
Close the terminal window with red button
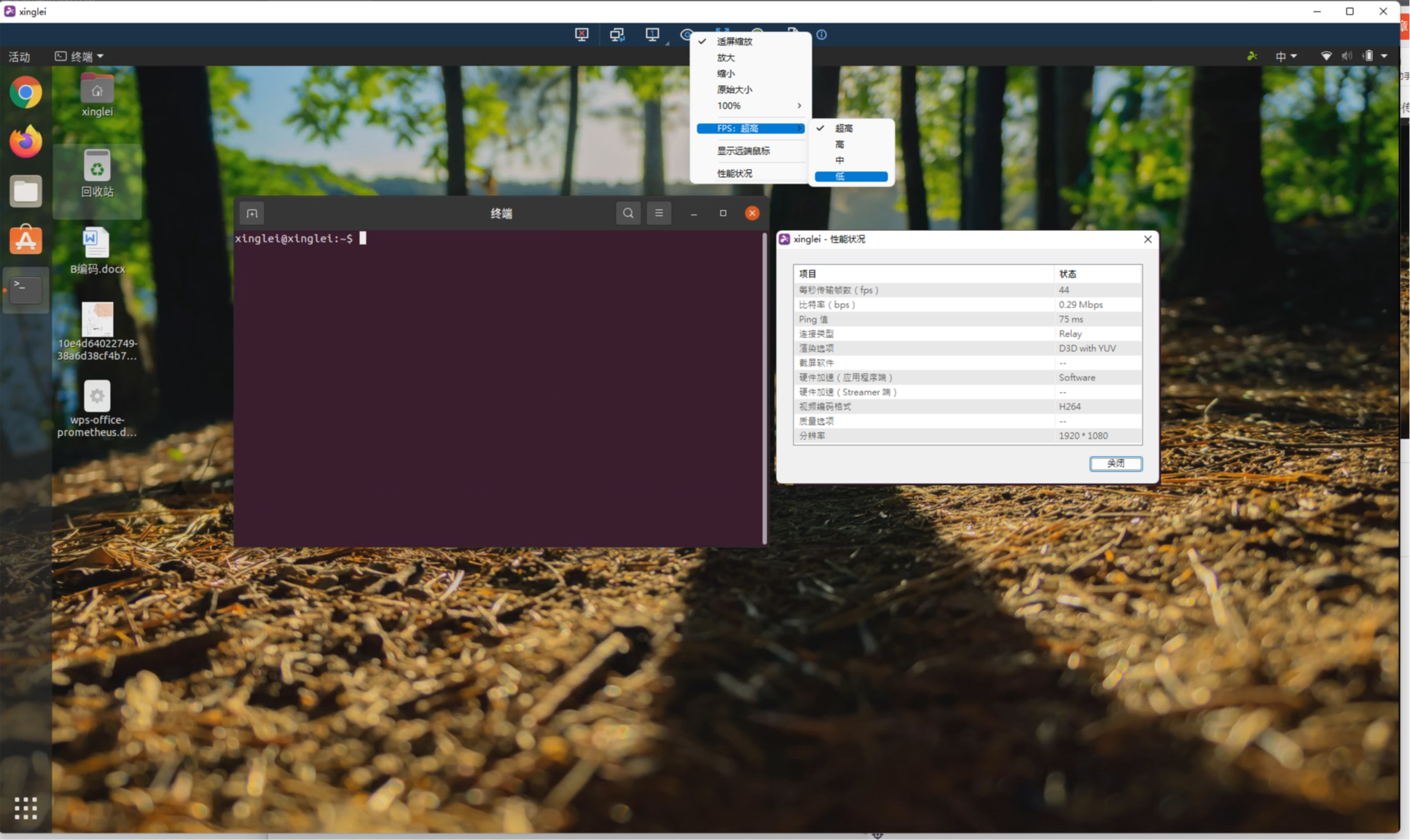(x=752, y=213)
